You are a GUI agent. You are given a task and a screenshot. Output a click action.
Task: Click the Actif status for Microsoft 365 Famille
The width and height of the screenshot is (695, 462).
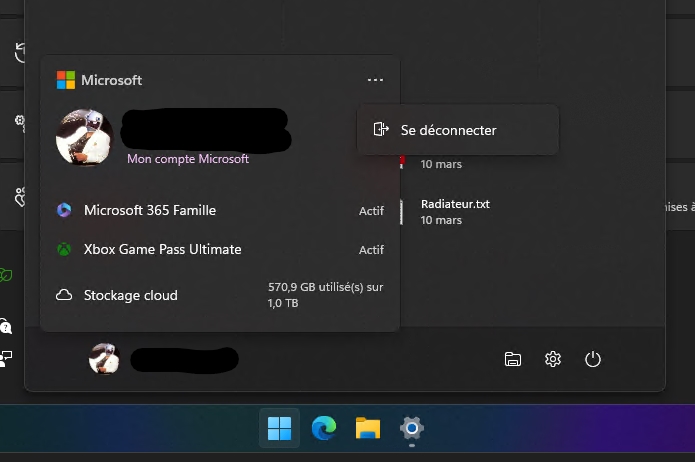tap(371, 211)
